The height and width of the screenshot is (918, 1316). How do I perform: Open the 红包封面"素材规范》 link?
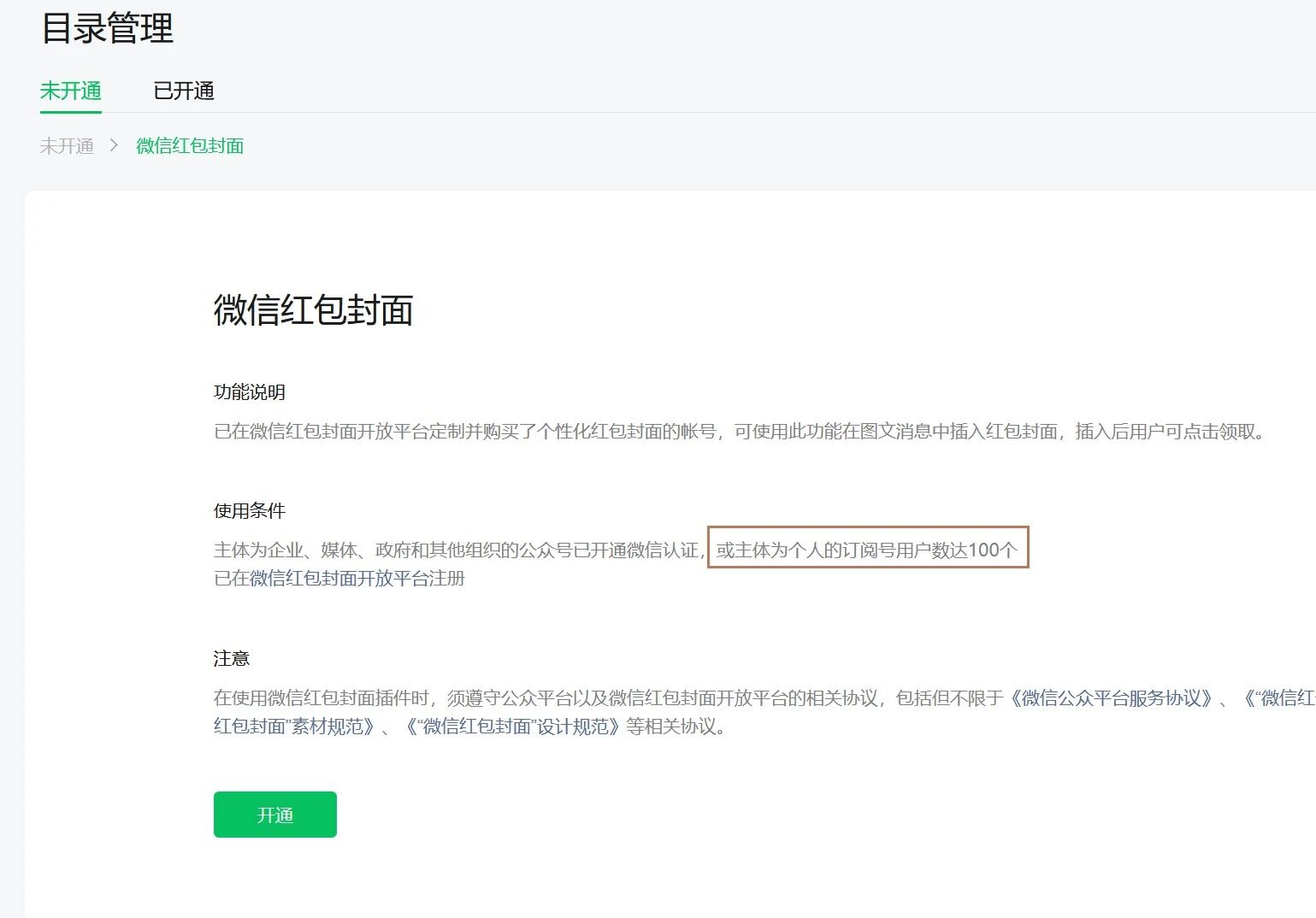click(x=295, y=727)
